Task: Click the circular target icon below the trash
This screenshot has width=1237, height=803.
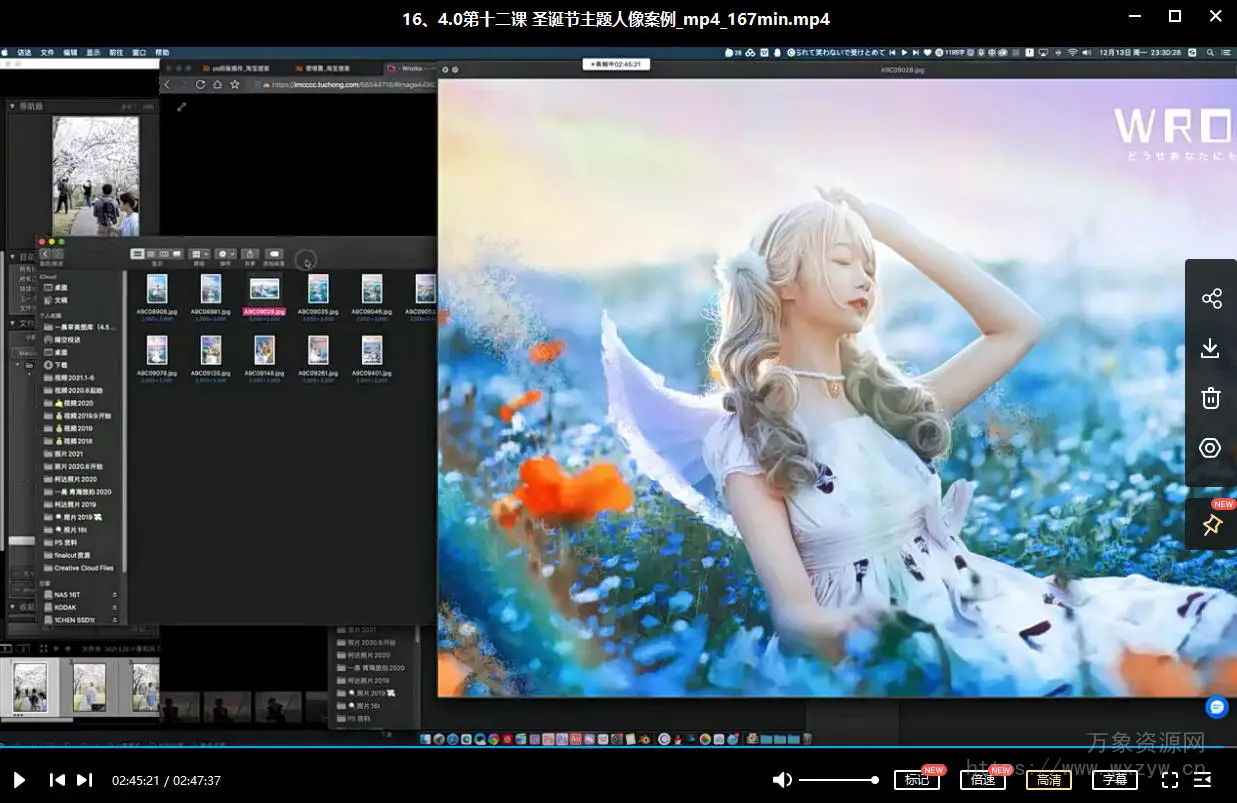Action: coord(1210,448)
